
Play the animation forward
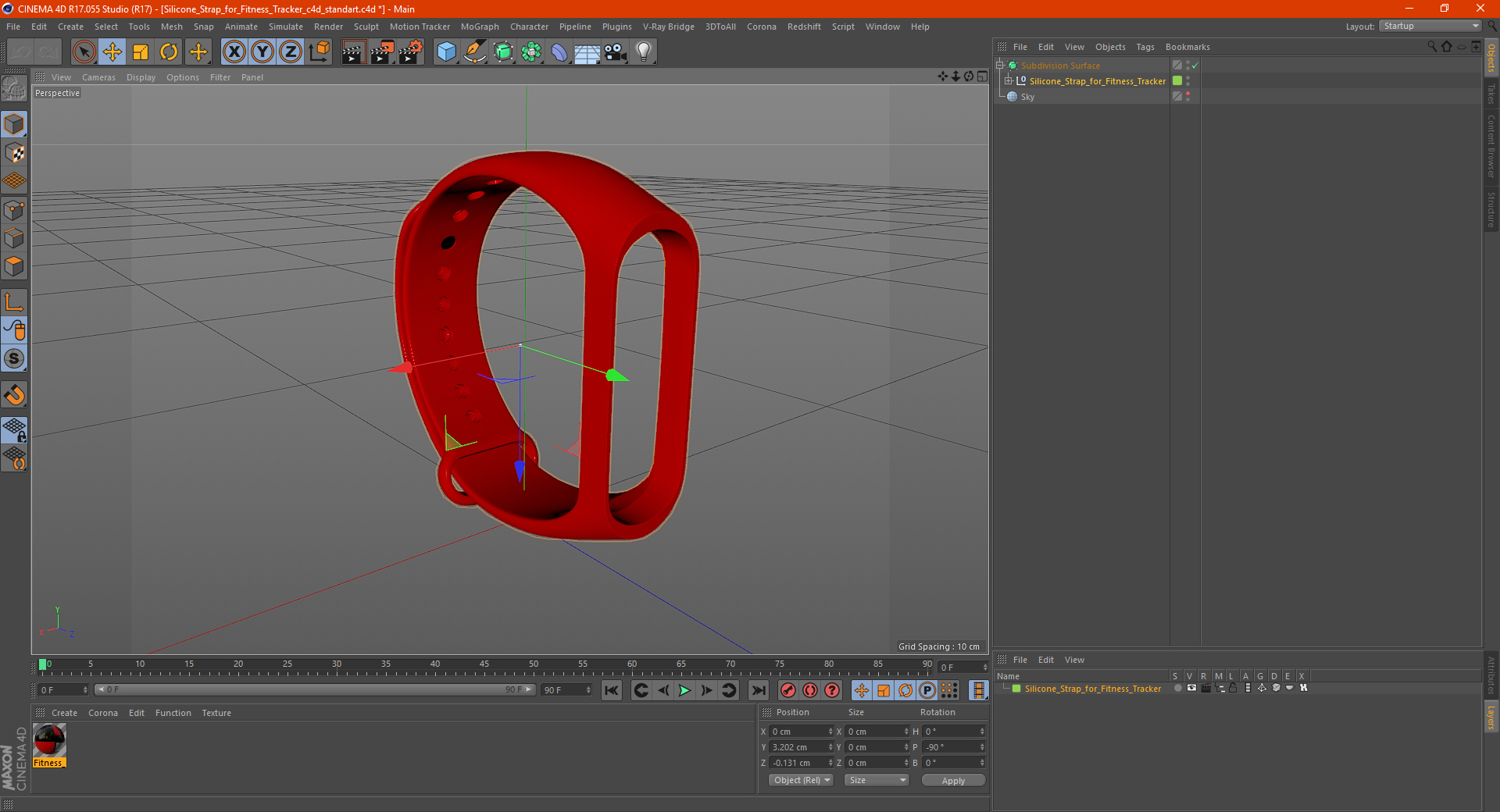click(684, 690)
